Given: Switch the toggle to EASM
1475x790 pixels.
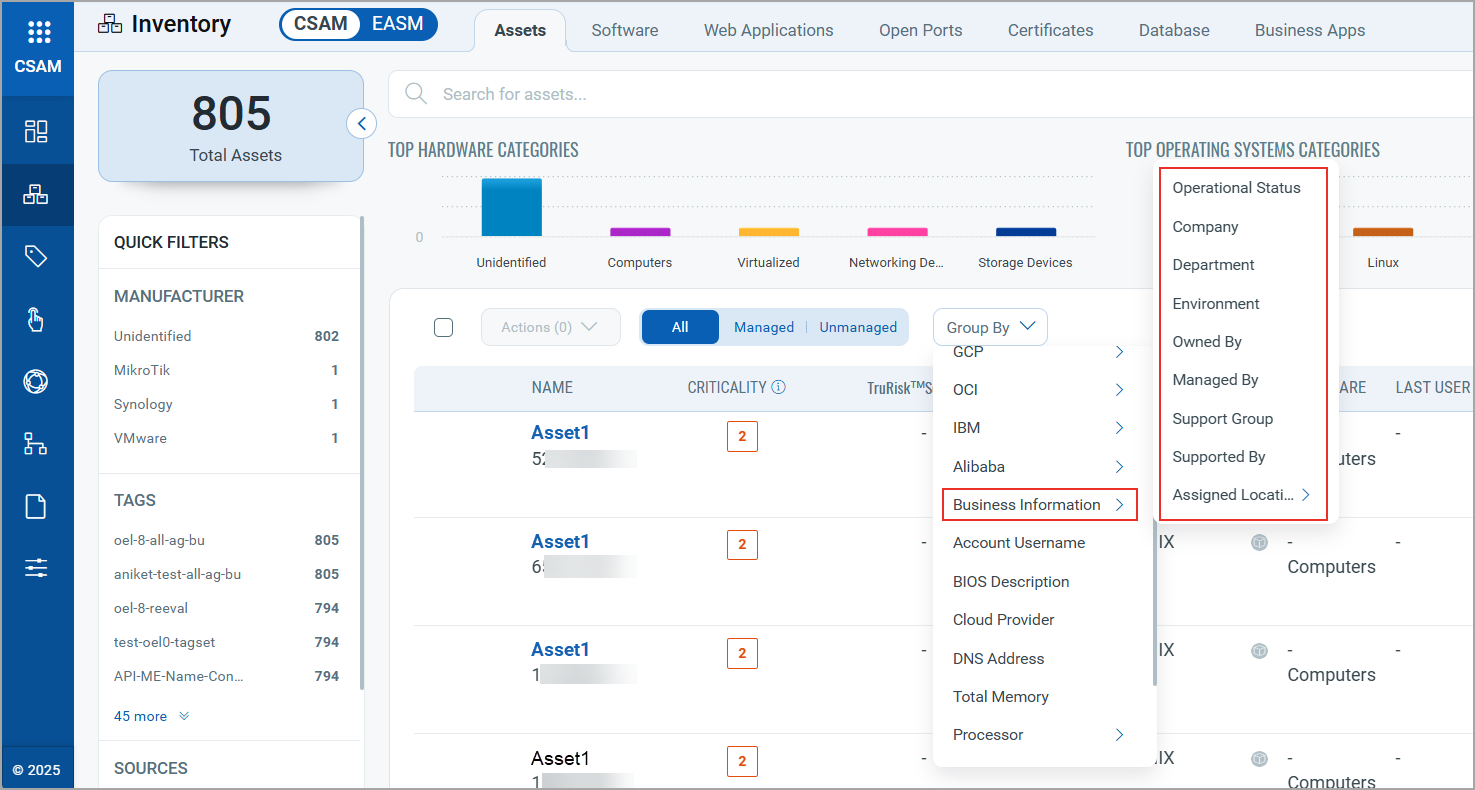Looking at the screenshot, I should coord(397,24).
